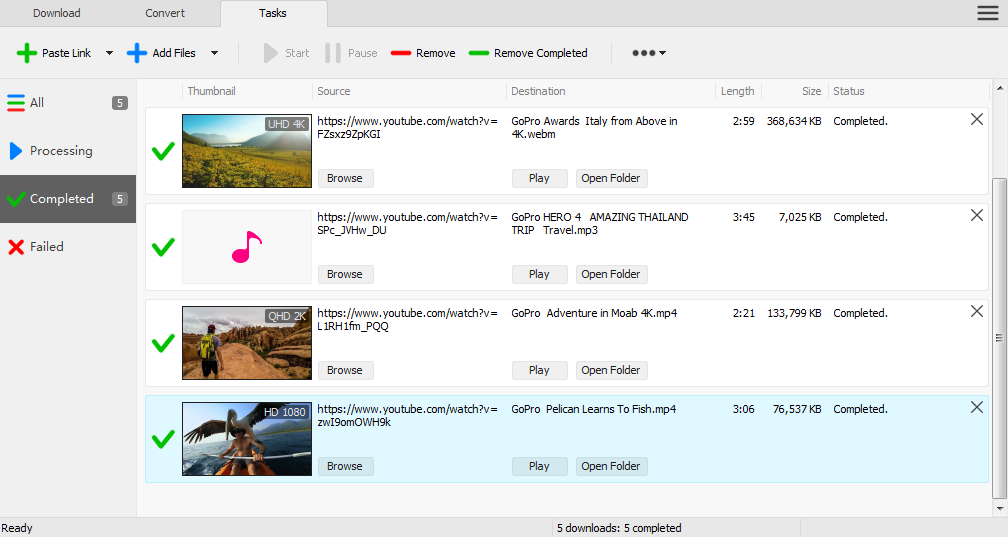Remove the Italy from Above task with X
This screenshot has height=537, width=1008.
click(976, 119)
